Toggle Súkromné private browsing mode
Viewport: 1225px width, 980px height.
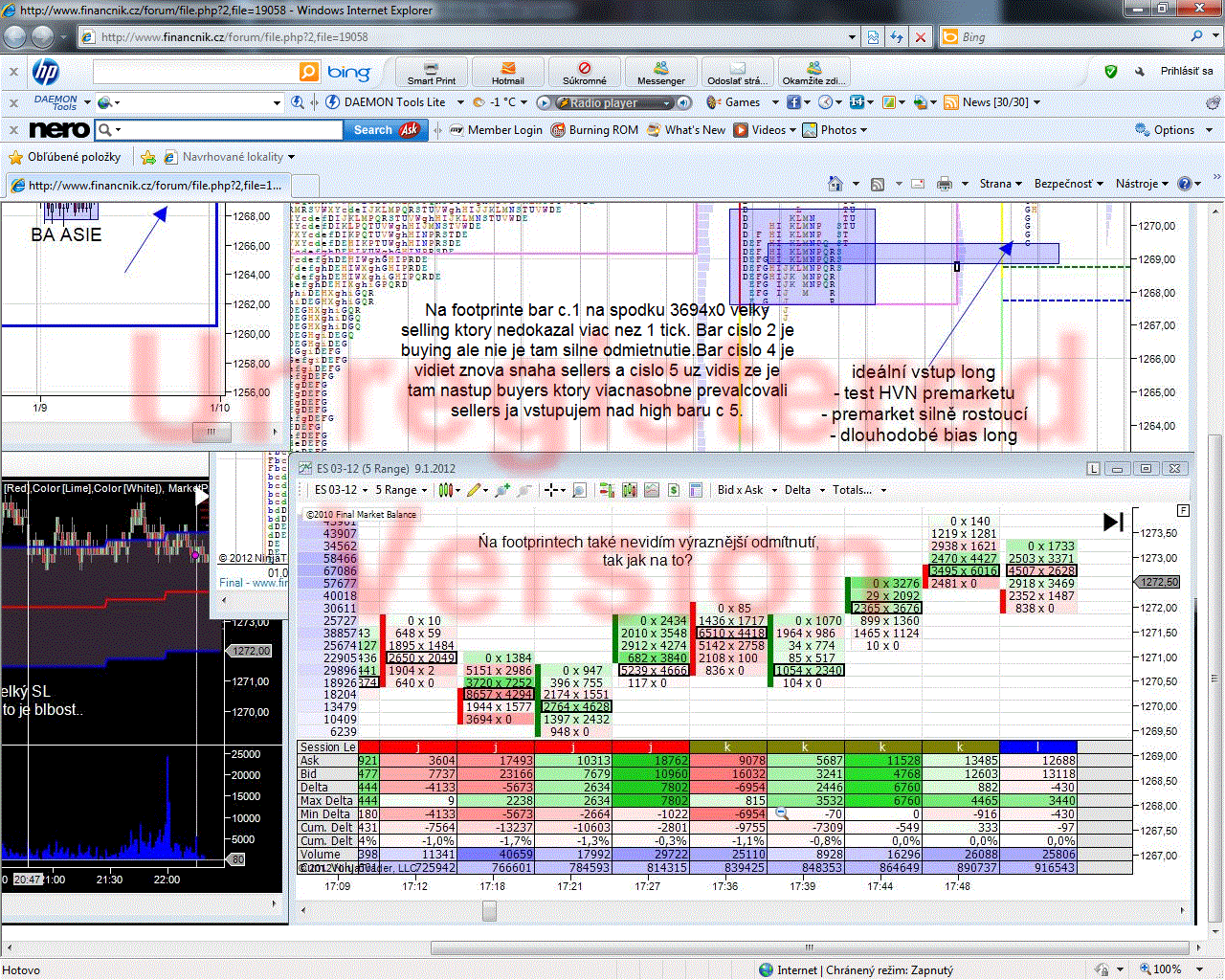click(584, 72)
